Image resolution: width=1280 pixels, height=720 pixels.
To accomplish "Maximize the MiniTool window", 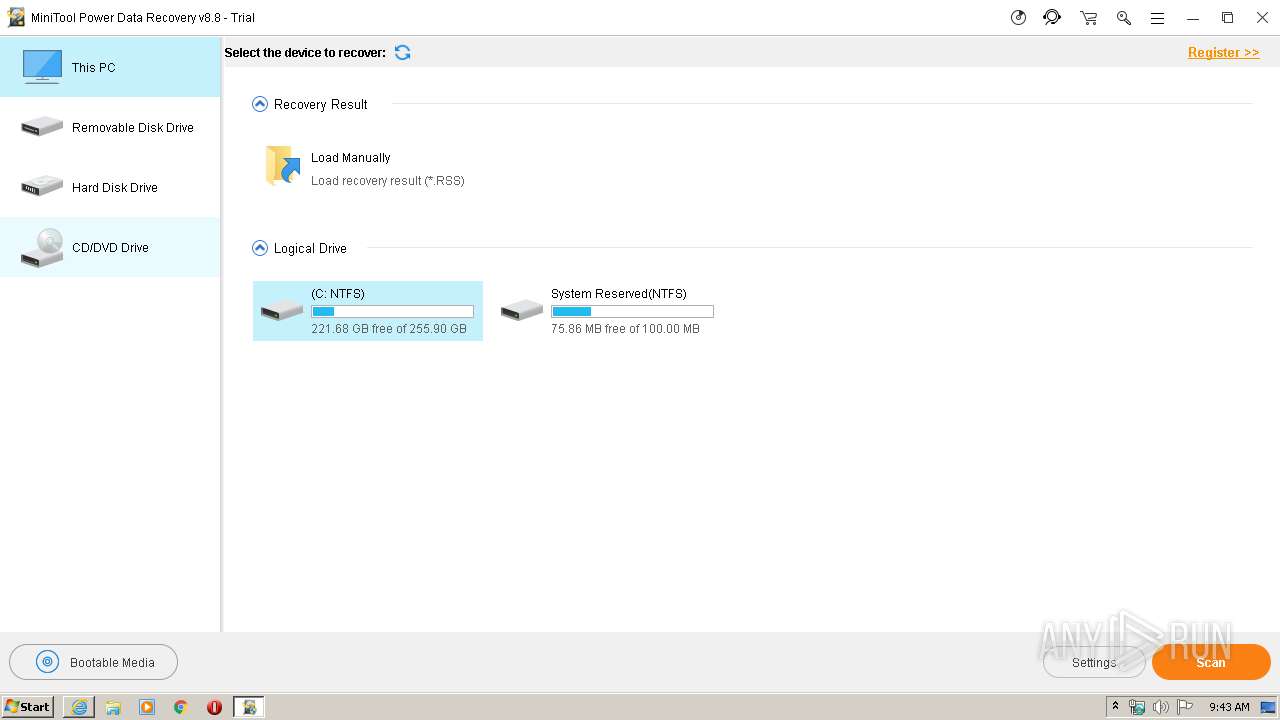I will click(1228, 18).
